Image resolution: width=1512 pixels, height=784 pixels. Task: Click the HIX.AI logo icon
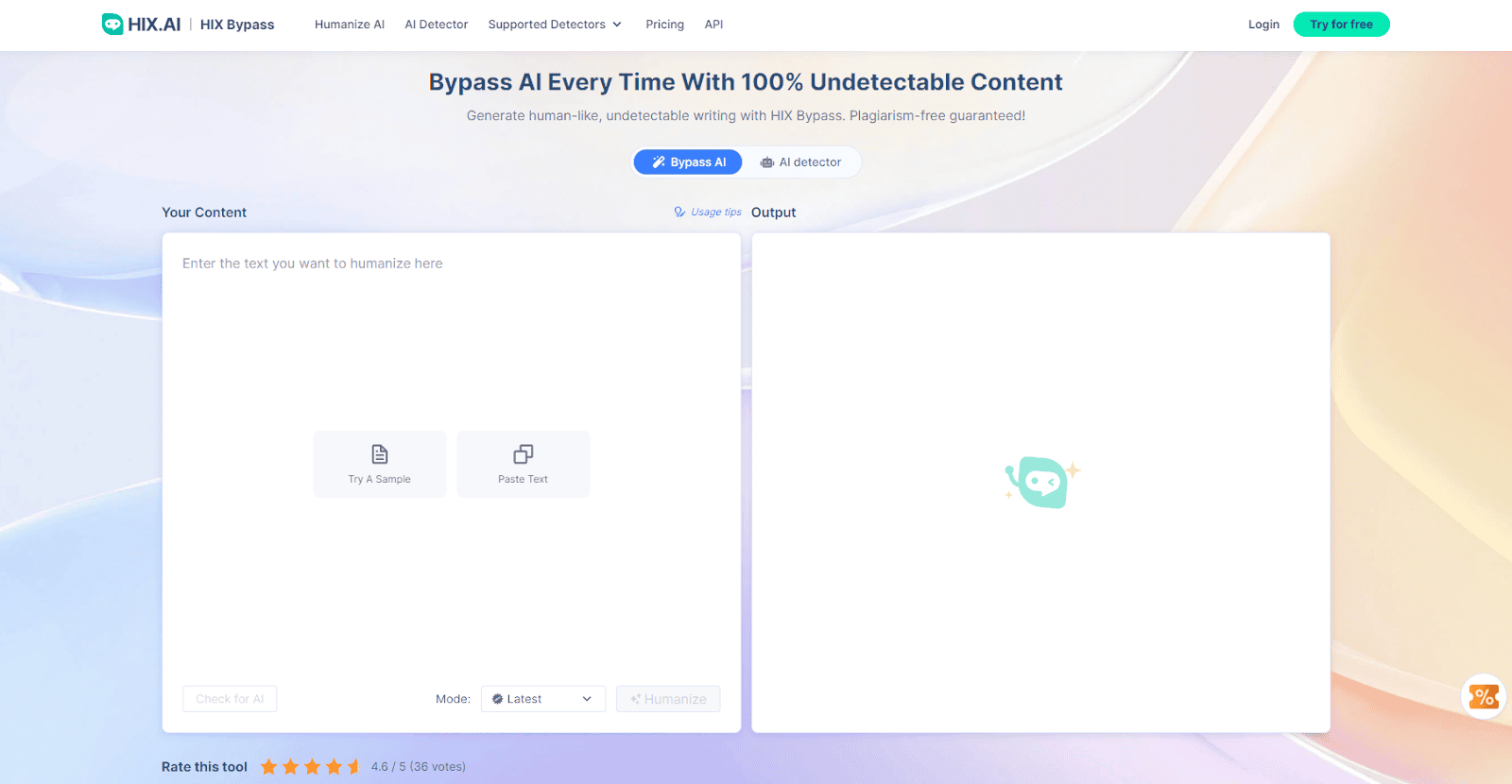pyautogui.click(x=112, y=25)
